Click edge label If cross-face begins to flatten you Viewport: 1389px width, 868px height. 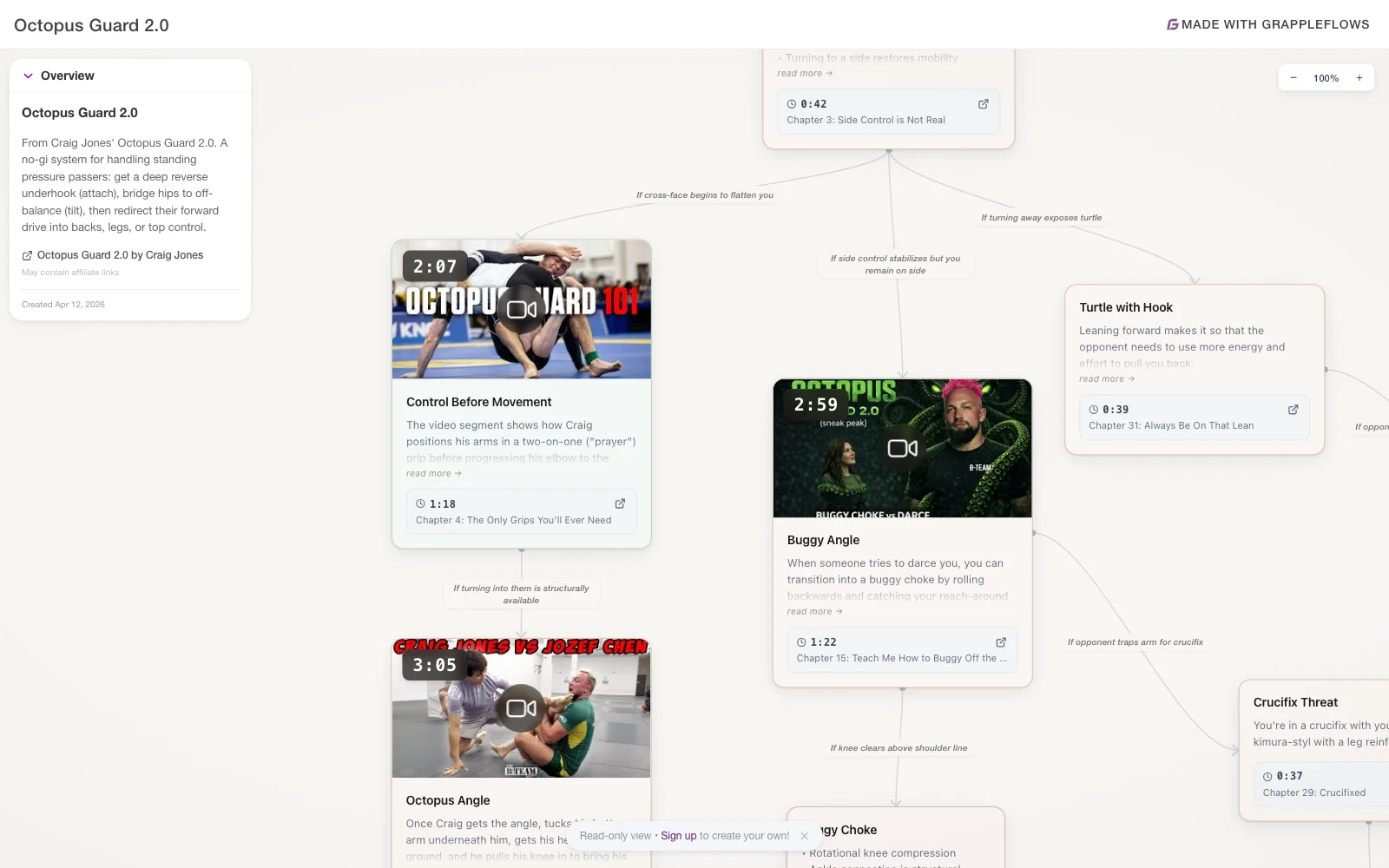[x=705, y=195]
